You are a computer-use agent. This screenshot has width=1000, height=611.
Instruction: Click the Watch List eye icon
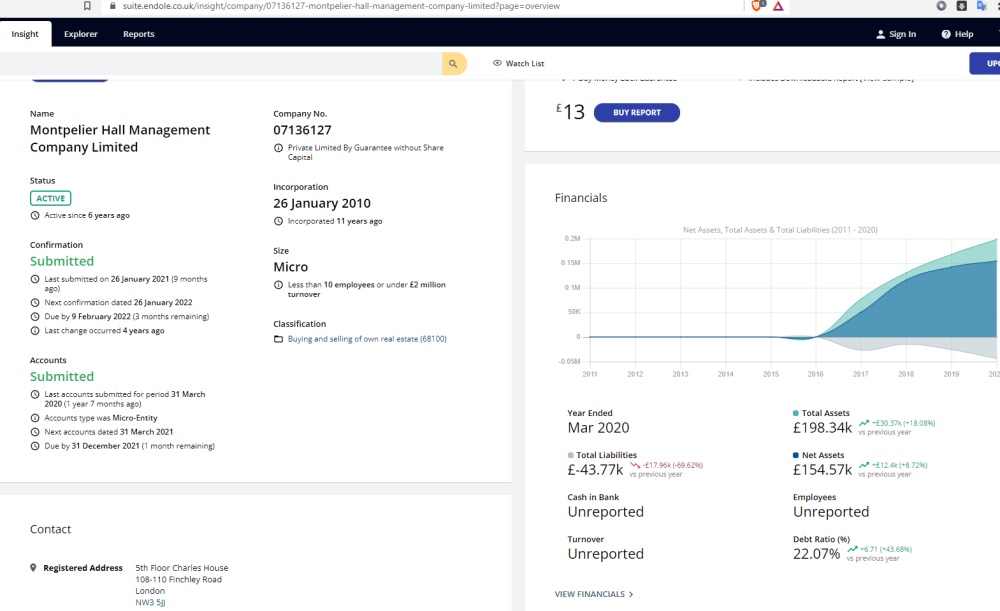(x=497, y=63)
